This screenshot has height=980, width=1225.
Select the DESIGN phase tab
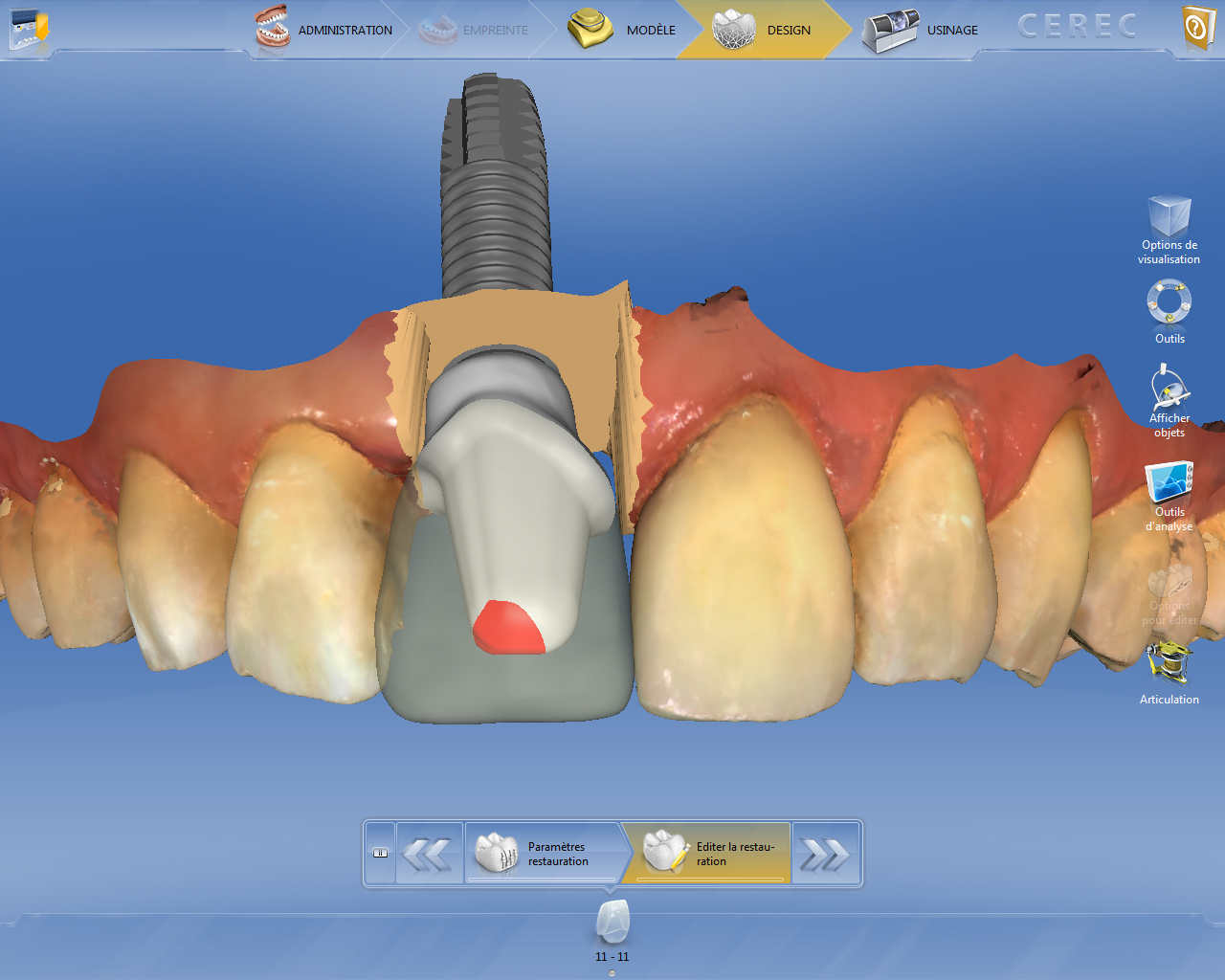click(x=763, y=30)
